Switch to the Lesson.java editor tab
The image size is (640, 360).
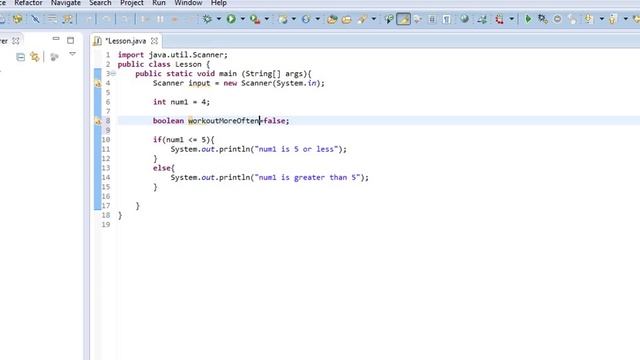125,41
